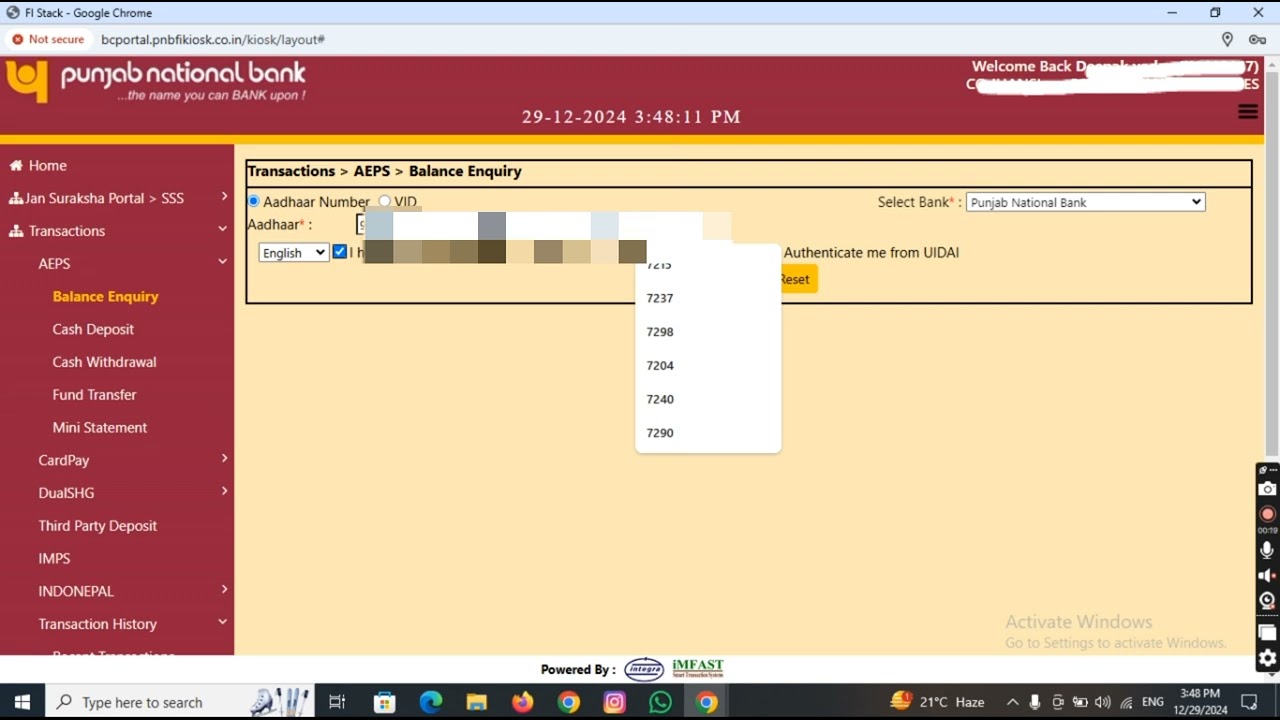Viewport: 1280px width, 720px height.
Task: Go to Cash Withdrawal
Action: pos(104,362)
